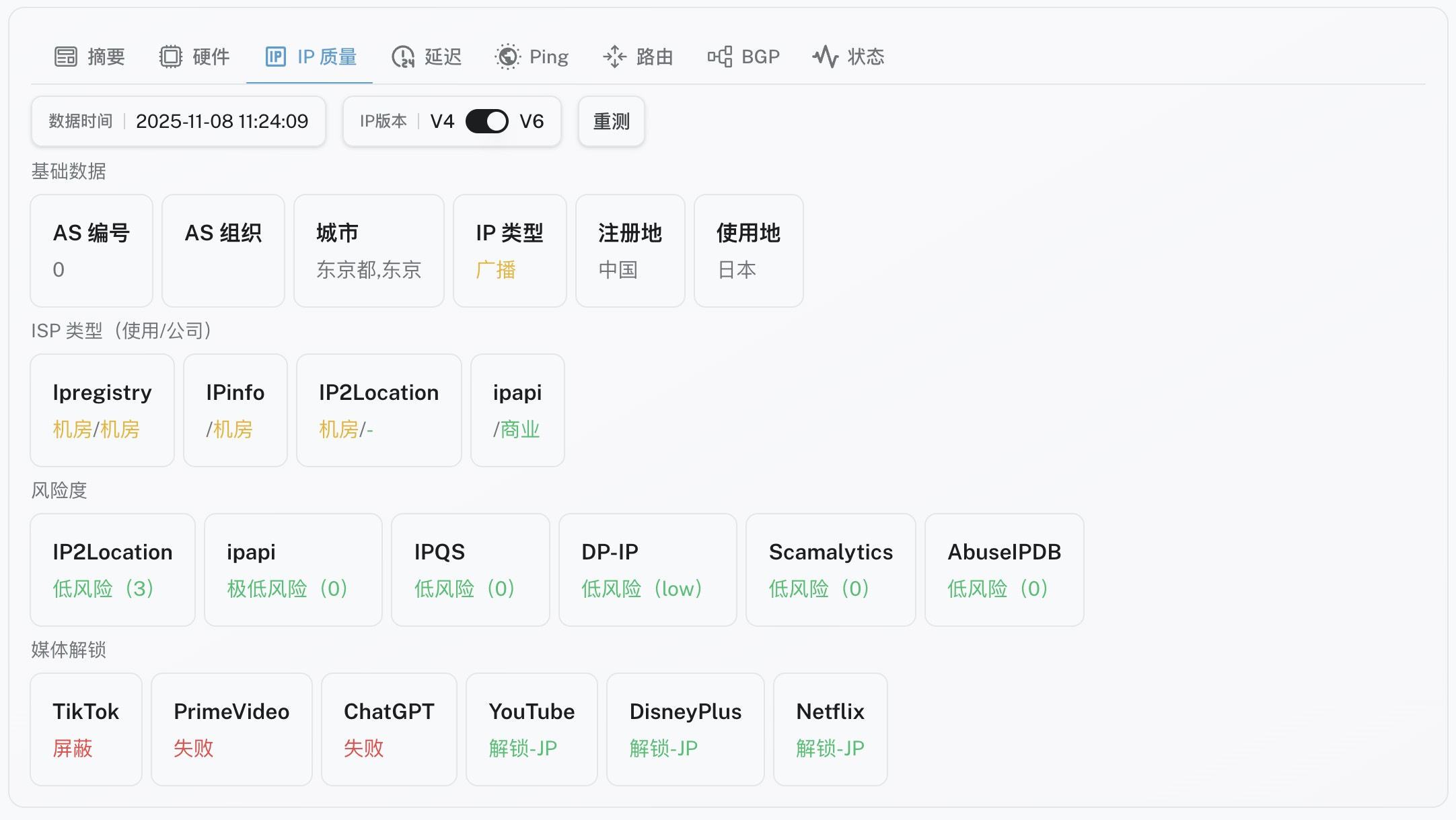Image resolution: width=1456 pixels, height=820 pixels.
Task: Click the status (状态) pulse icon
Action: point(826,57)
